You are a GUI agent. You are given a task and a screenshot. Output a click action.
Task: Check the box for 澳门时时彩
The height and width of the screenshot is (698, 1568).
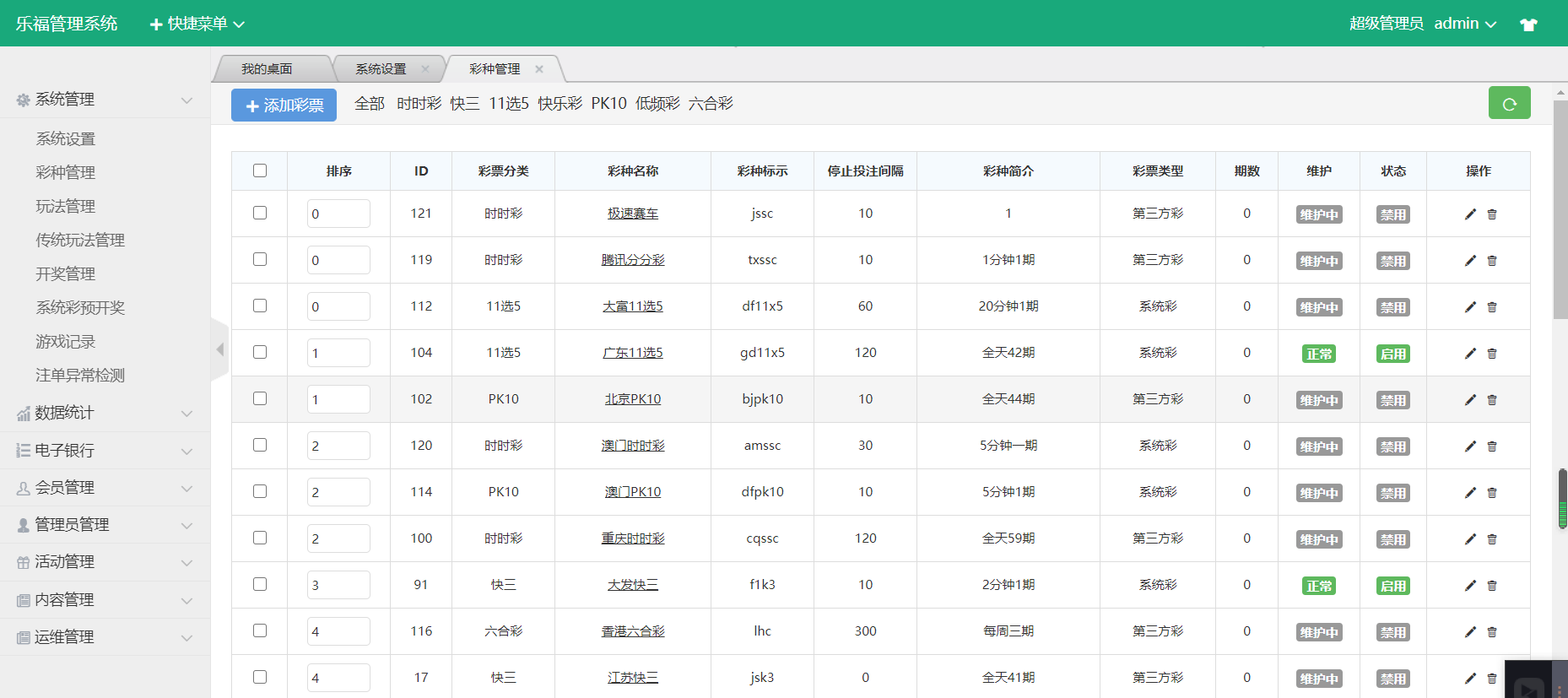[x=260, y=445]
